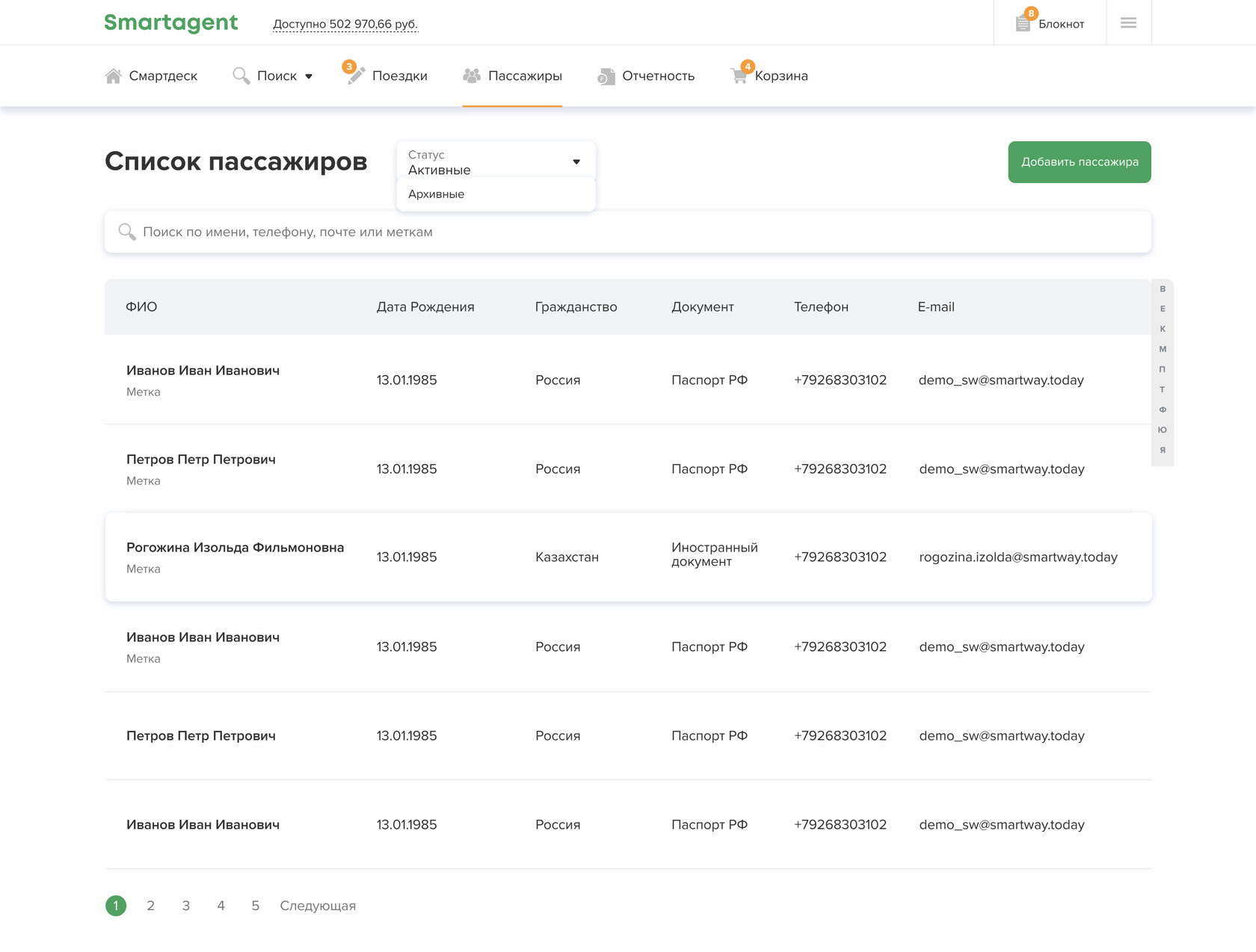Open Рогожина Изольда Фильмоновна passenger row
Screen dimensions: 1256x952
(235, 548)
